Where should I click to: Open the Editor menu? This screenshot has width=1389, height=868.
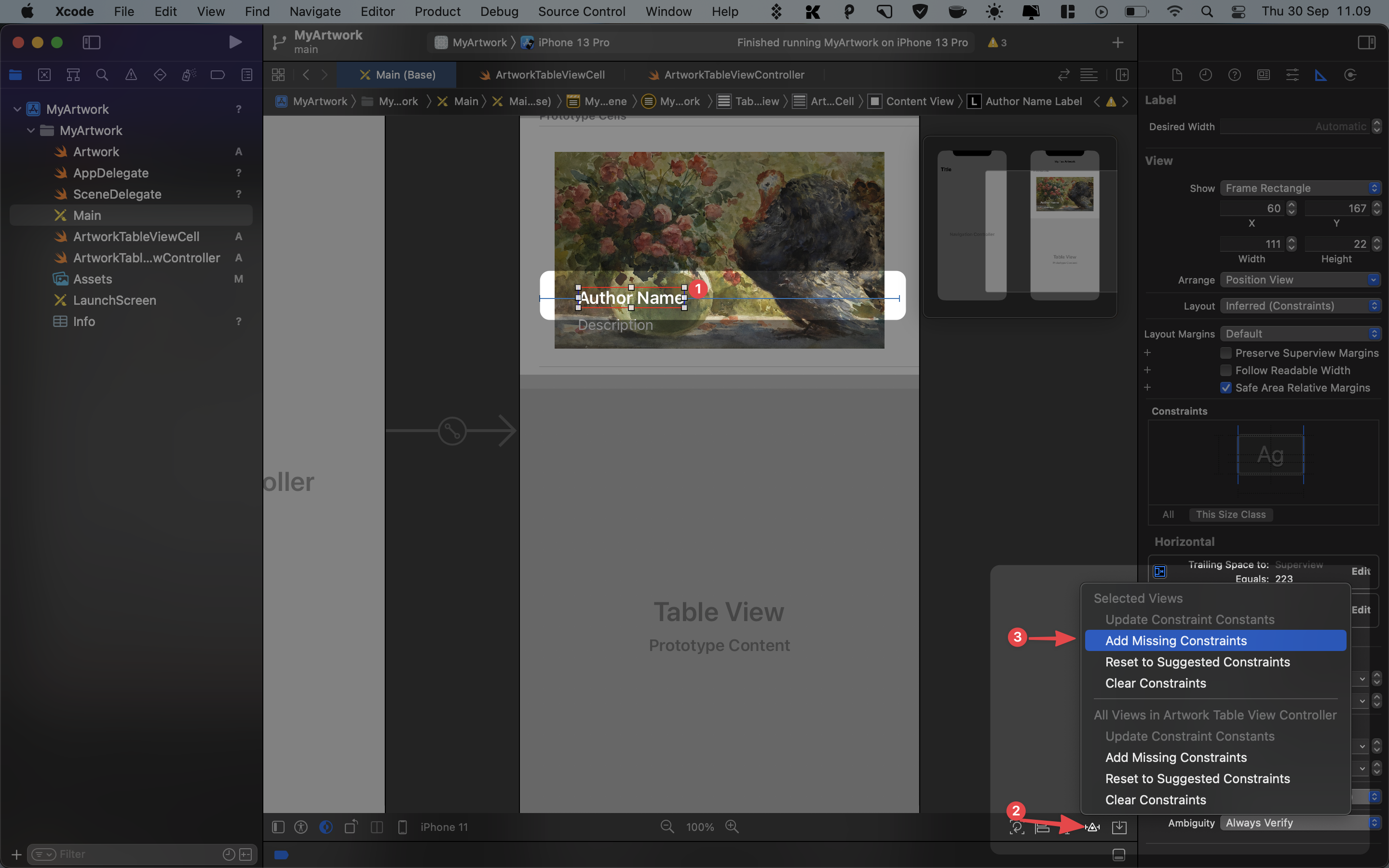click(377, 12)
